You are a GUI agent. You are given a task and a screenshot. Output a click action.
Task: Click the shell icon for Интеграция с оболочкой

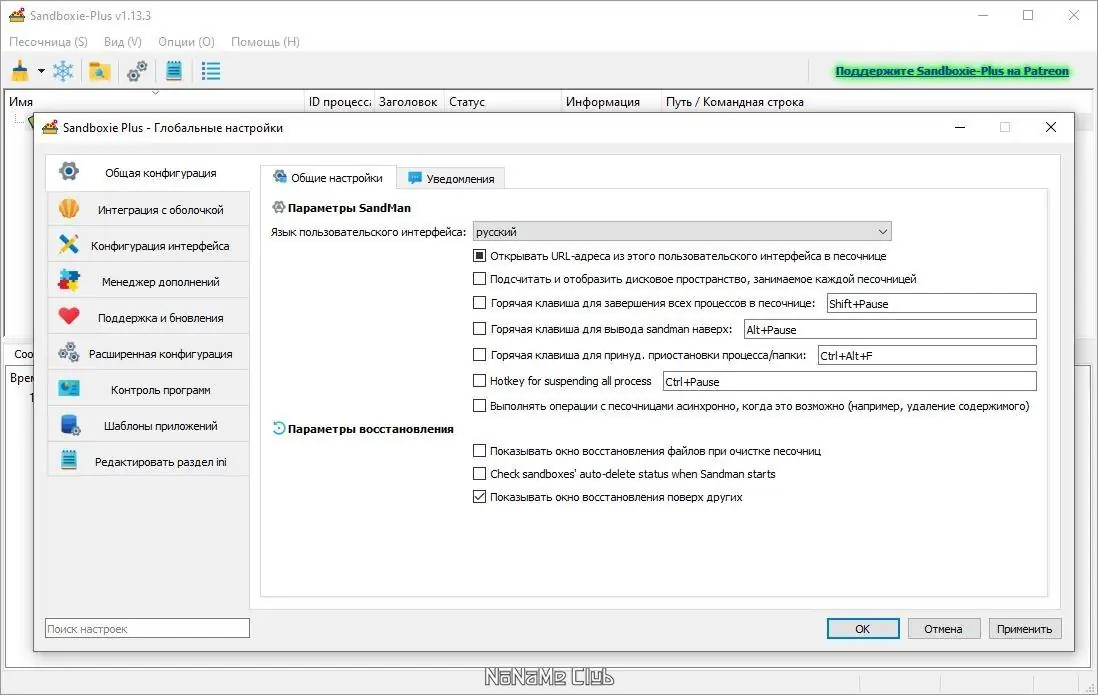point(69,209)
